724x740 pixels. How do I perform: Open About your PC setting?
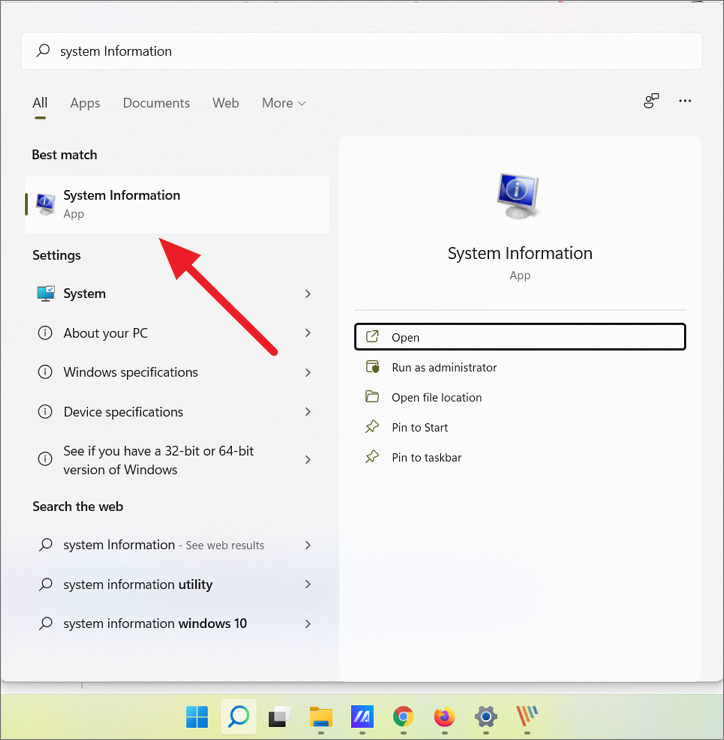click(177, 333)
